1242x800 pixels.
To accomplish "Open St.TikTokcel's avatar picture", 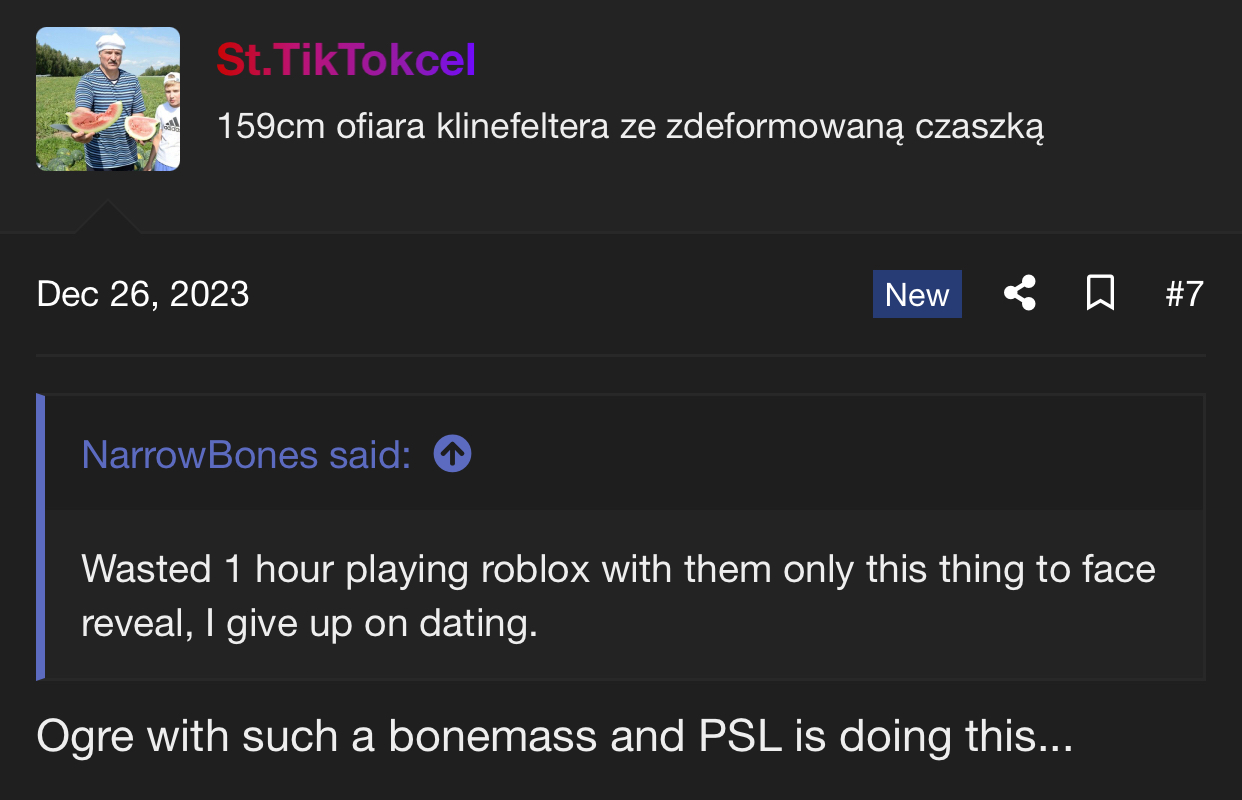I will click(108, 99).
